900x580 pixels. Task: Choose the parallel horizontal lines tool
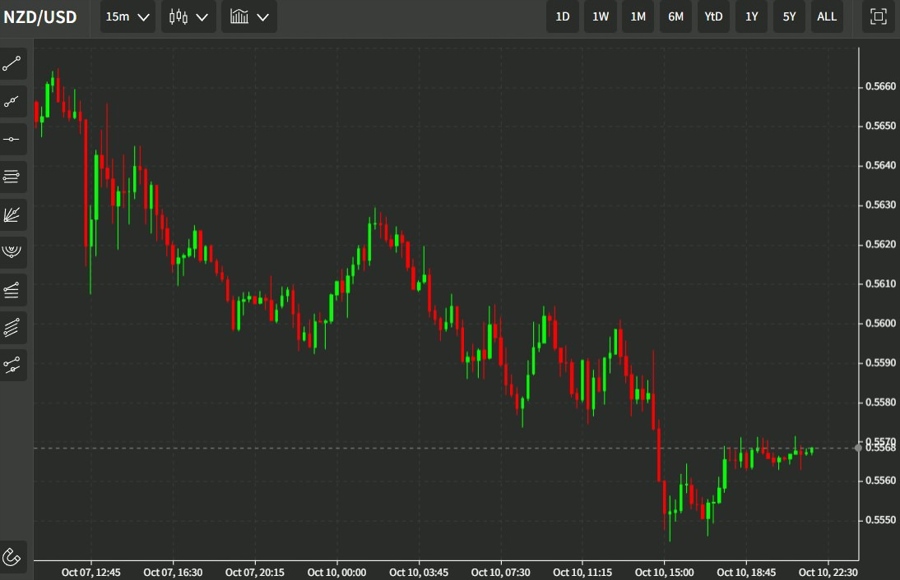[x=13, y=177]
